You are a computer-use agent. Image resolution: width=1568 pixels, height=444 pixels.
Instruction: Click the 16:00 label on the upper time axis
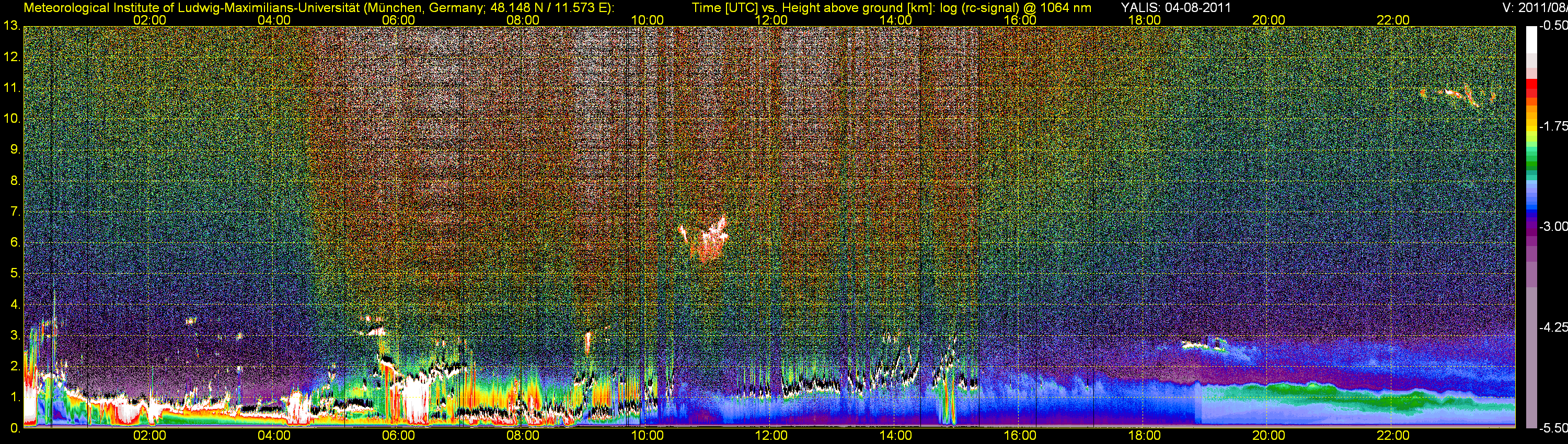(1020, 20)
